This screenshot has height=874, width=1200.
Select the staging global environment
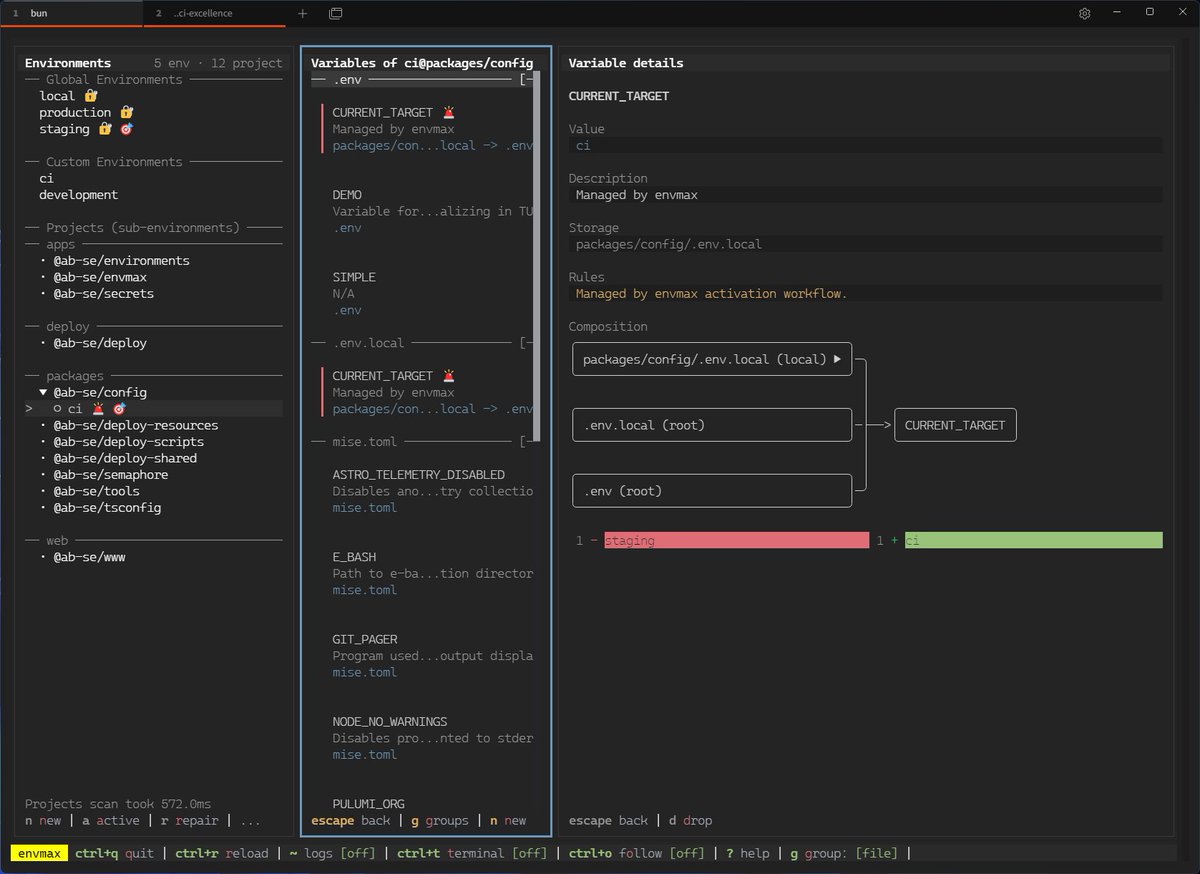[x=64, y=129]
